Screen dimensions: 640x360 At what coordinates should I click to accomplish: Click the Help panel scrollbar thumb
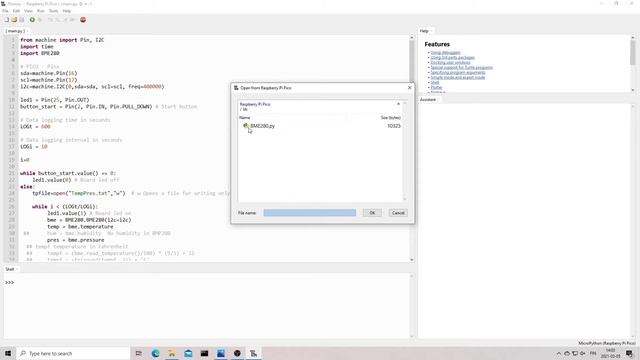(x=633, y=52)
